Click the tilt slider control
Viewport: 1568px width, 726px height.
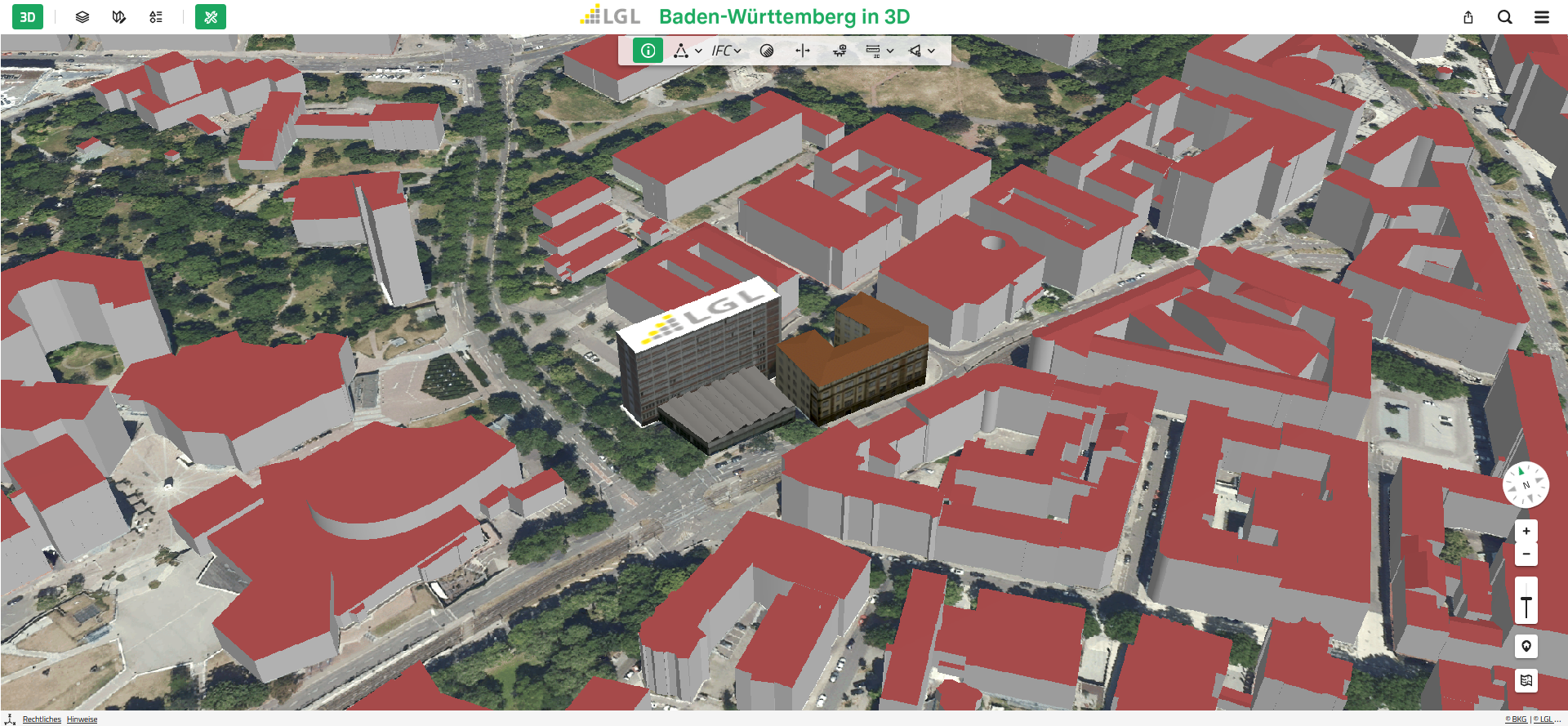(x=1526, y=606)
